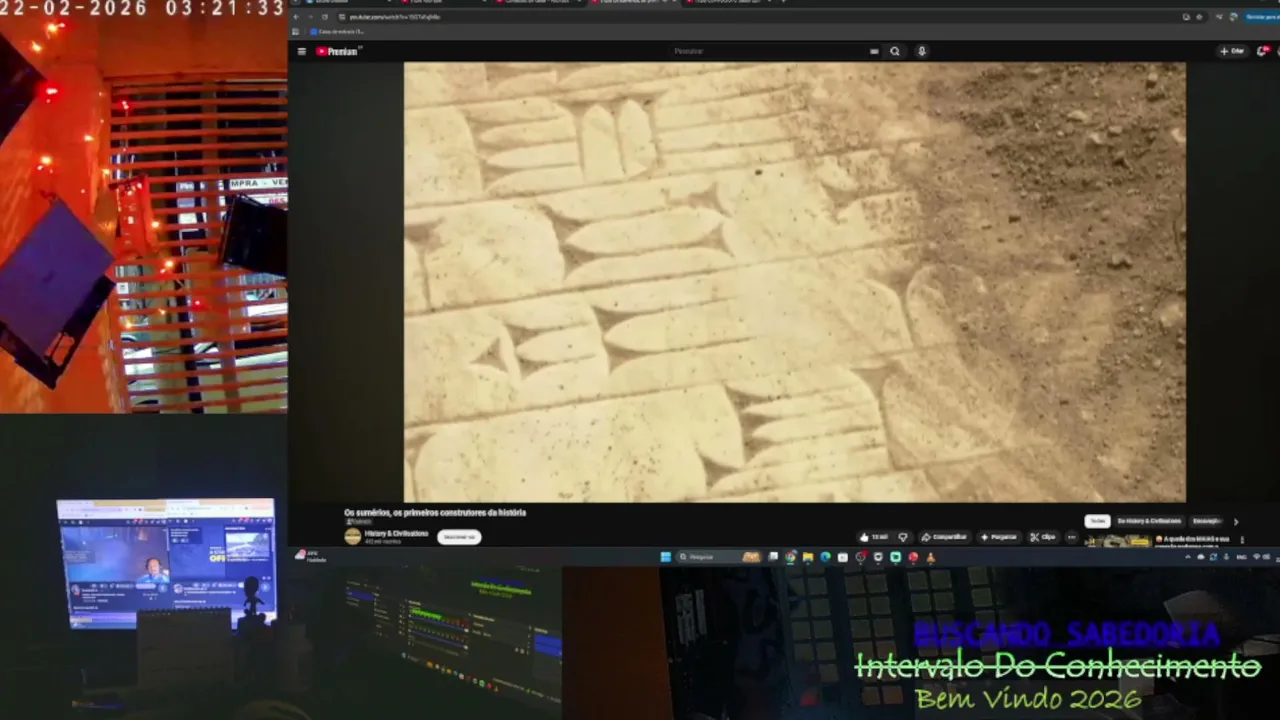The width and height of the screenshot is (1280, 720).
Task: Open the Windows Start menu
Action: click(665, 557)
